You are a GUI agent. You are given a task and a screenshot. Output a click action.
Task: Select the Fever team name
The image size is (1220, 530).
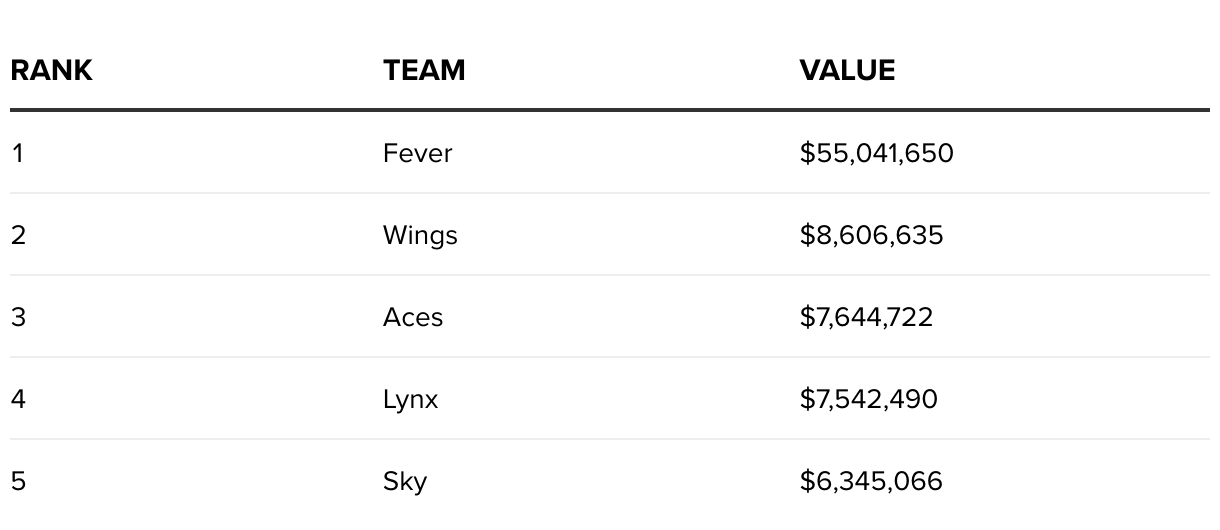(417, 153)
